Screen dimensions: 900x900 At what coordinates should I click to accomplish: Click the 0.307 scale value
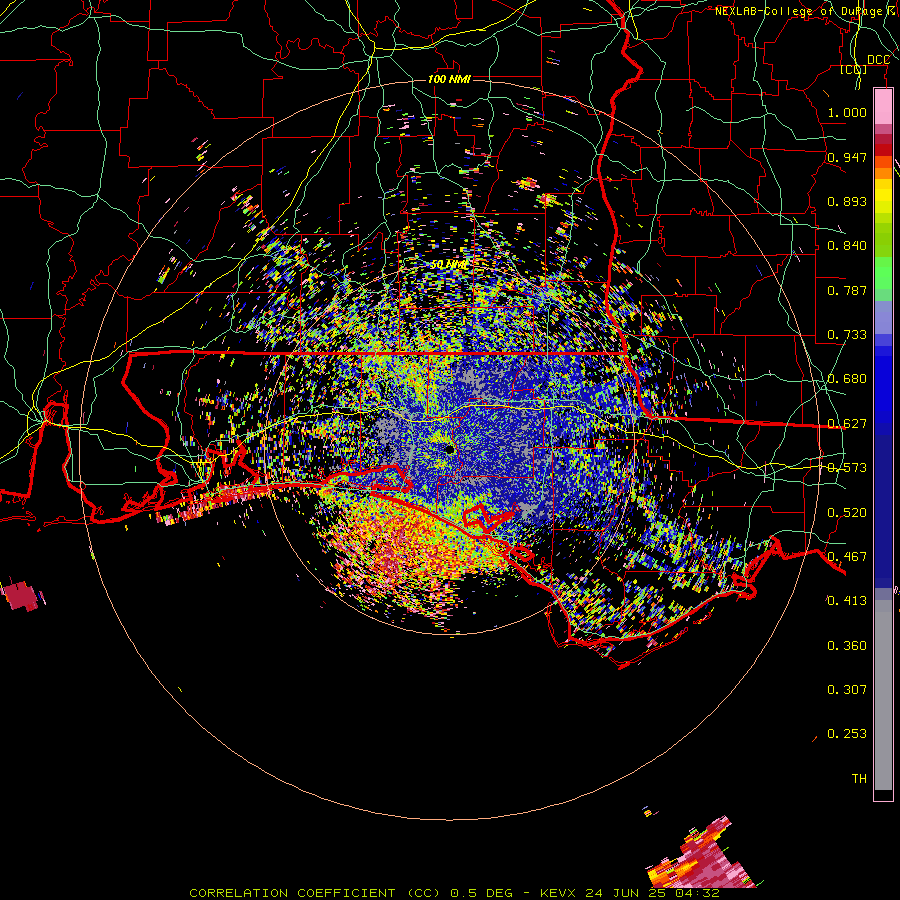coord(847,690)
